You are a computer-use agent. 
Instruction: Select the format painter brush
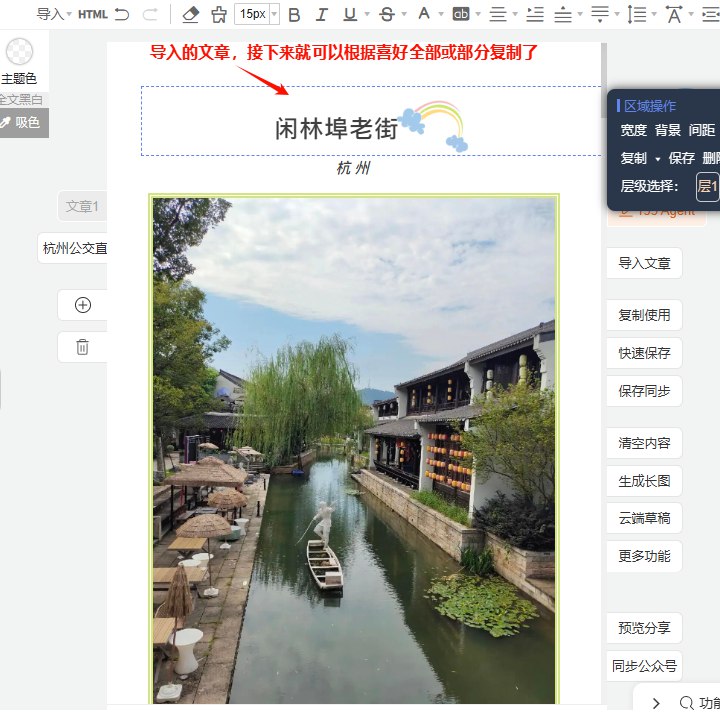[x=219, y=15]
